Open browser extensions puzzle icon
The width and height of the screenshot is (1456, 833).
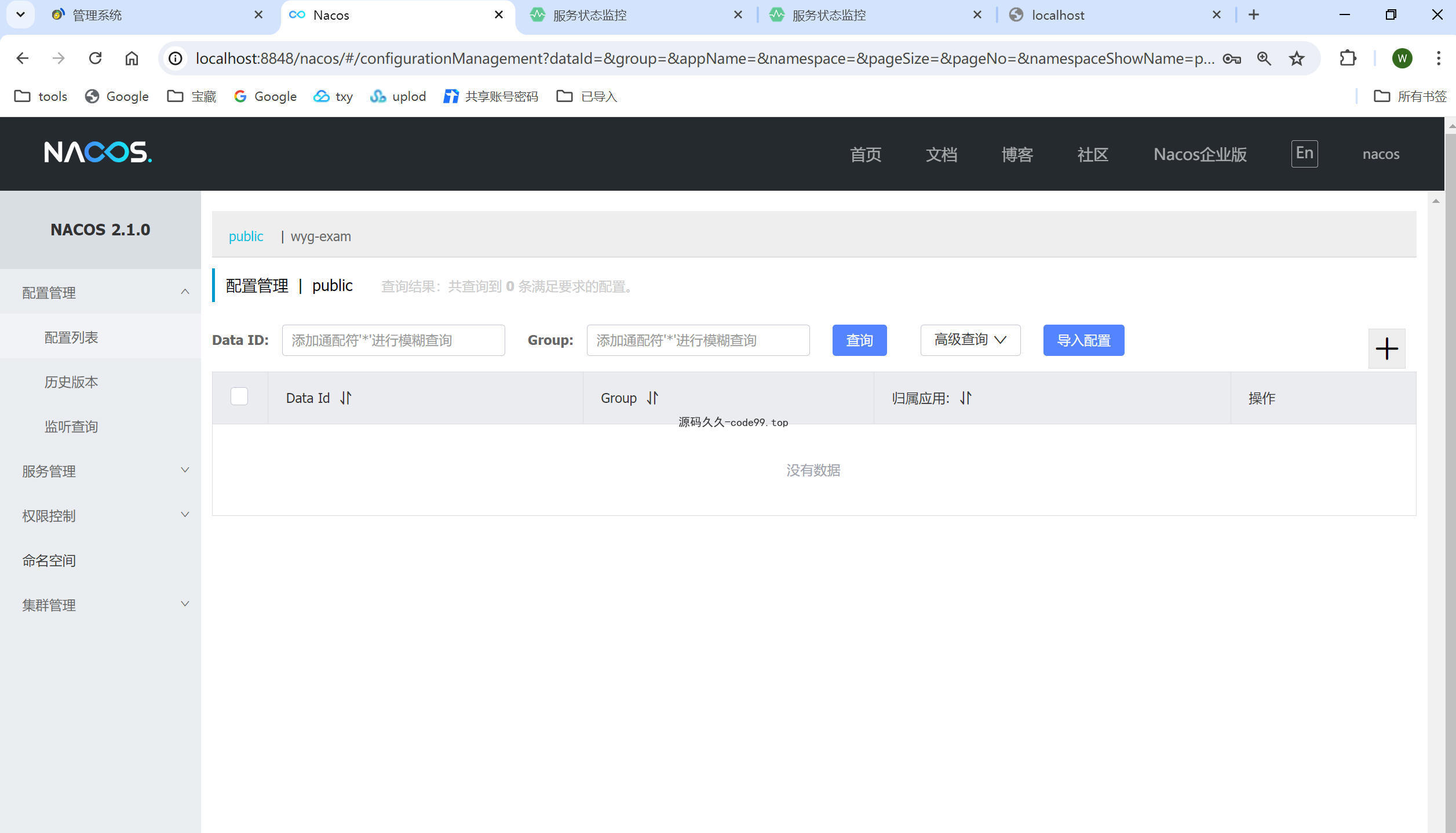(1348, 59)
